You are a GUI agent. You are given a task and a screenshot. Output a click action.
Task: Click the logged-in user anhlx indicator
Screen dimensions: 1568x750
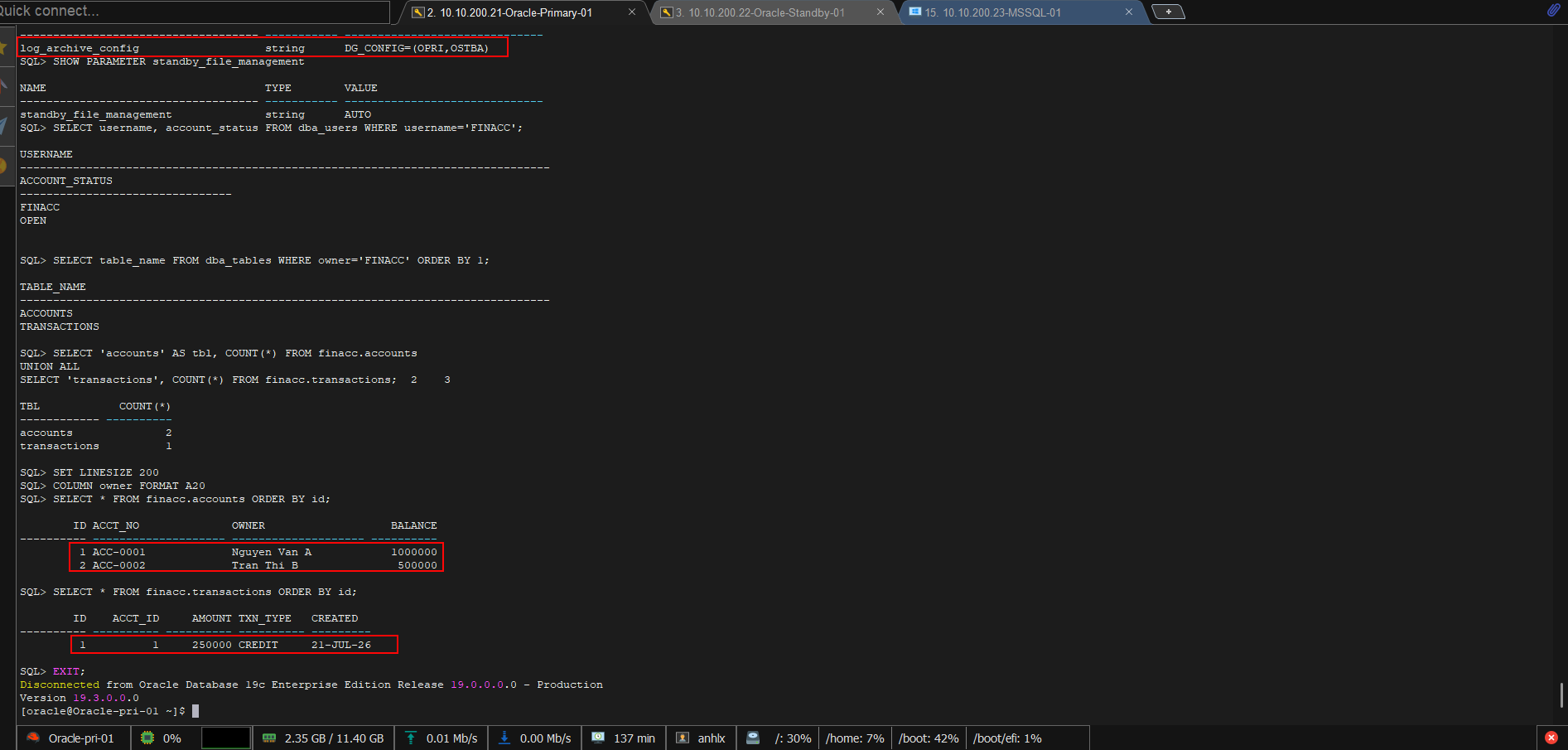point(701,738)
